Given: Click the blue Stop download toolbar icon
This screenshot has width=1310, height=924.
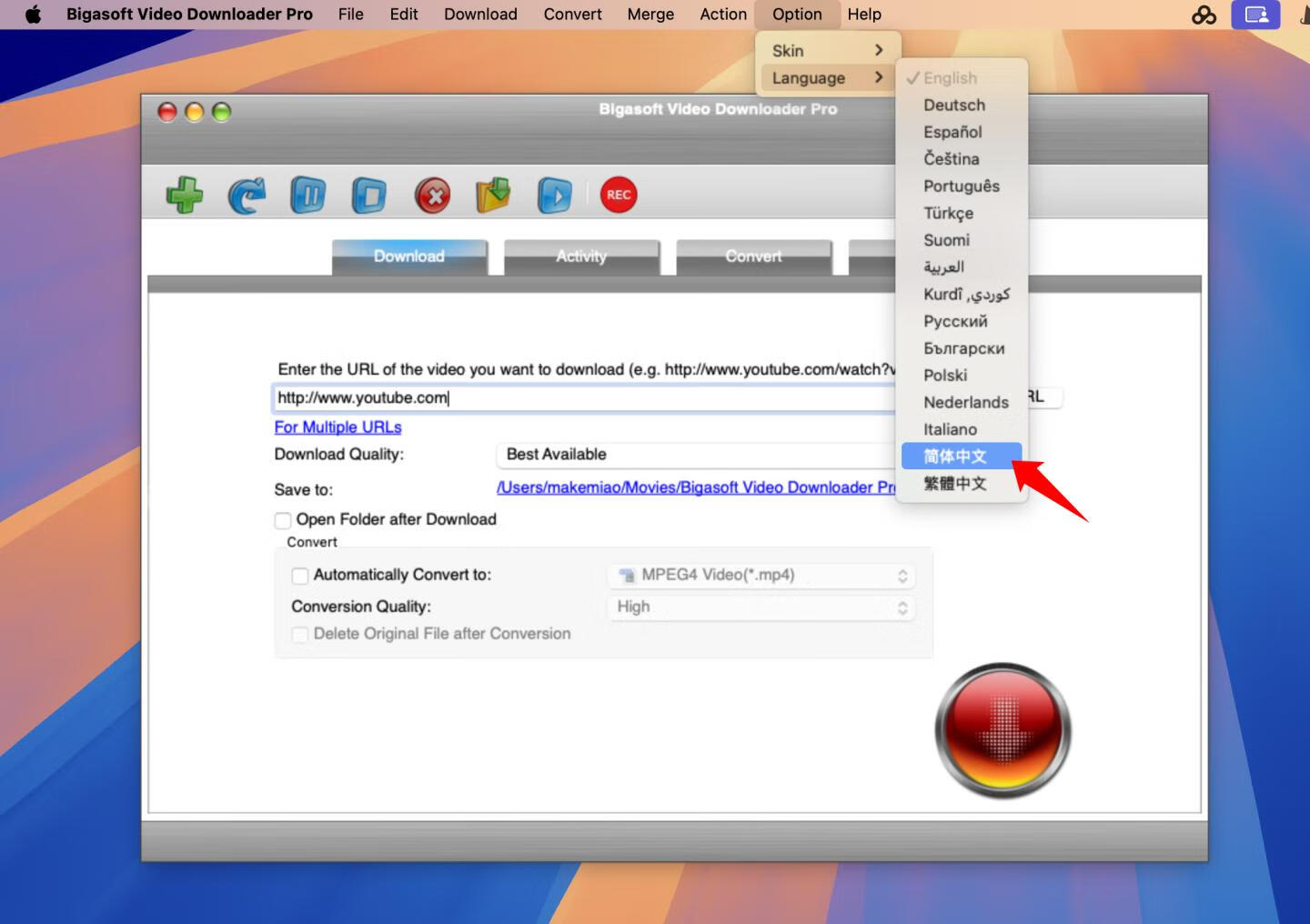Looking at the screenshot, I should pyautogui.click(x=369, y=195).
